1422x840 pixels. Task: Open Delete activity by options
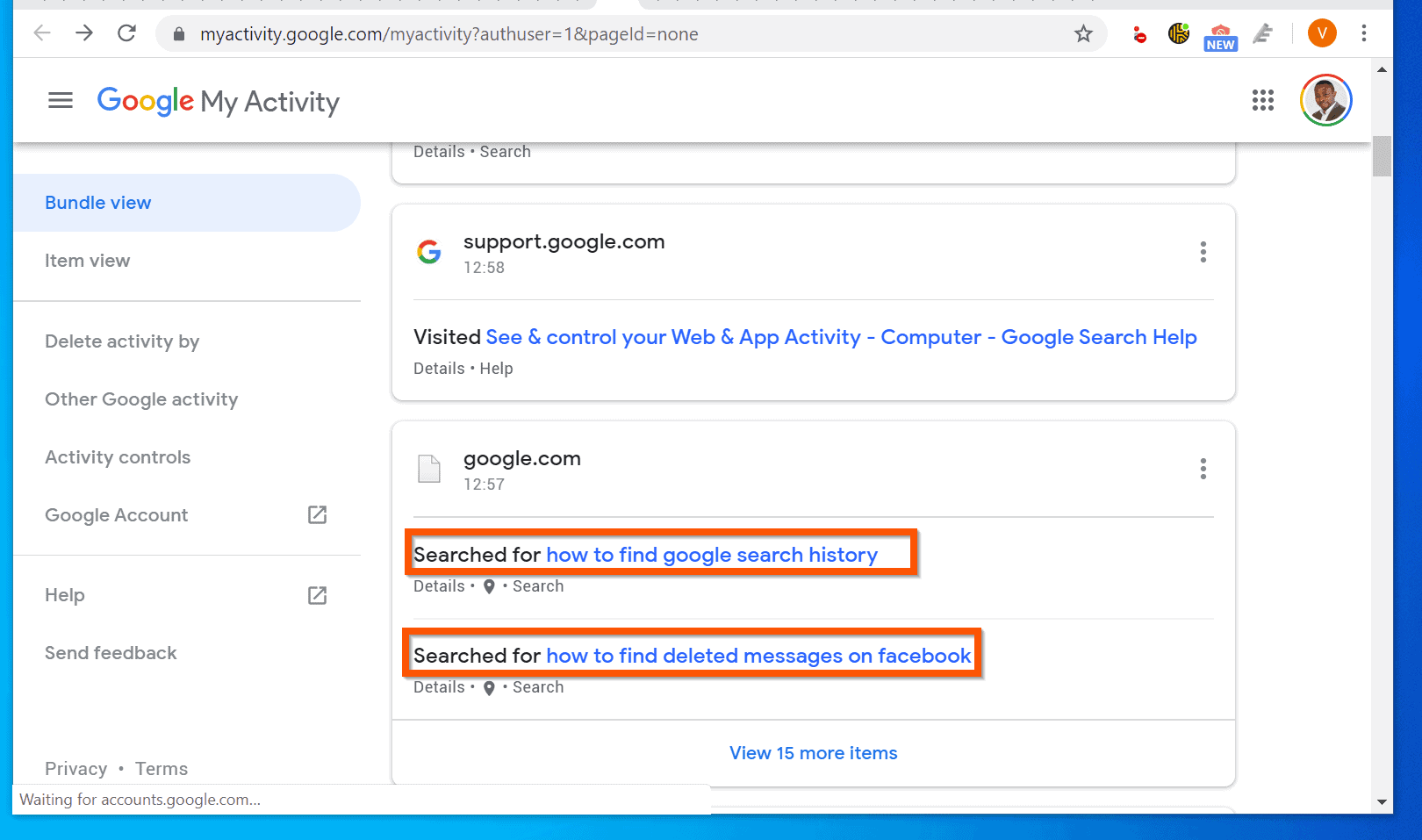click(x=121, y=341)
